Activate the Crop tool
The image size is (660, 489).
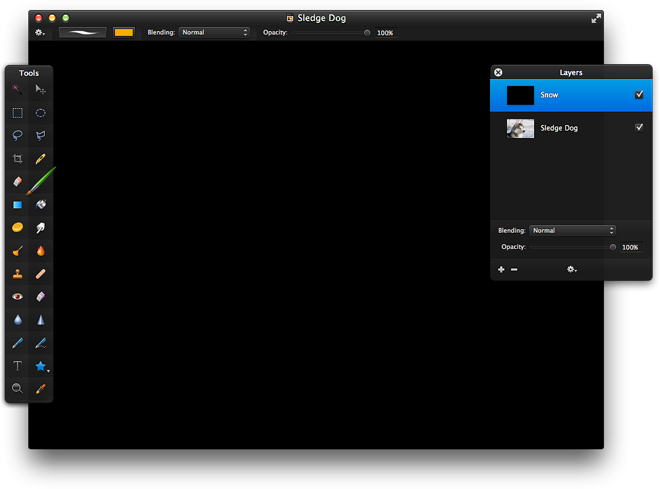click(17, 159)
